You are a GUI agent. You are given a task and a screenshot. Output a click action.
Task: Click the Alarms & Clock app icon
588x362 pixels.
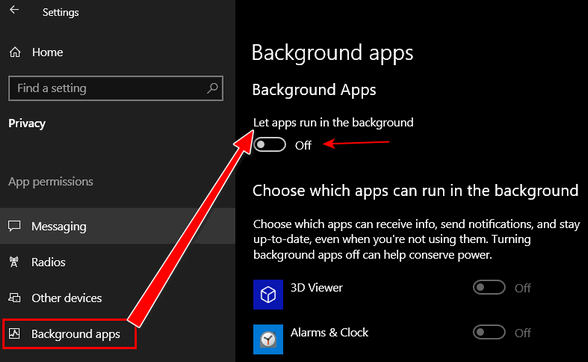click(268, 339)
